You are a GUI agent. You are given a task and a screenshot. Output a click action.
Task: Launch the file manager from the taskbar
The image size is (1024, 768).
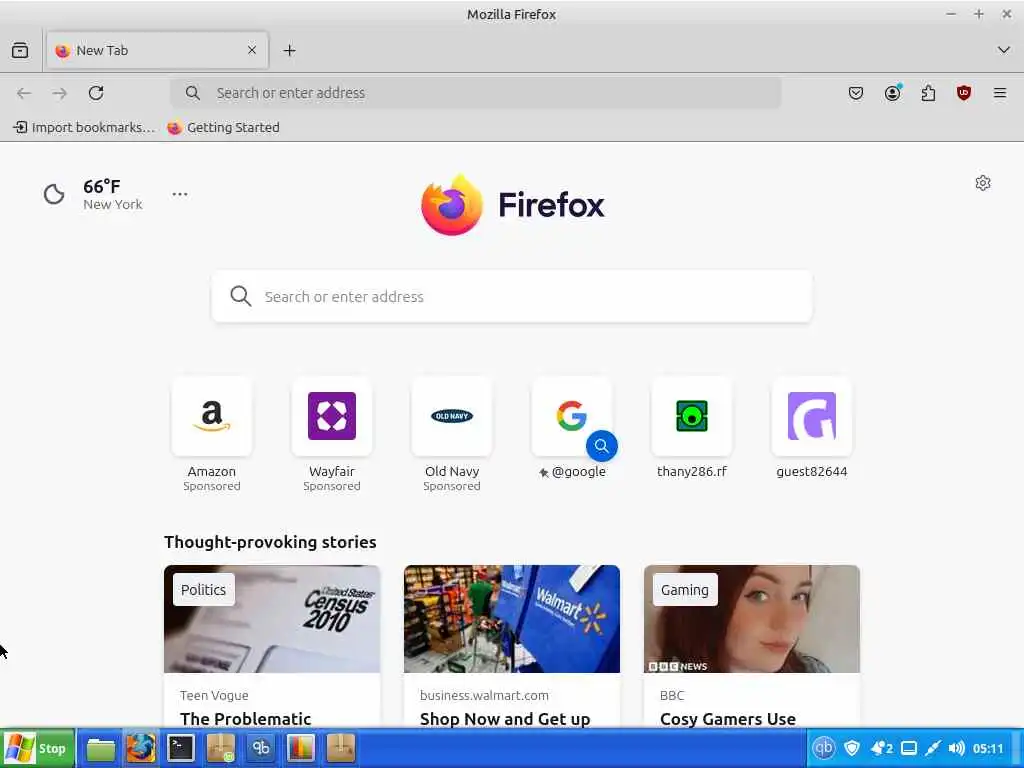[x=101, y=748]
